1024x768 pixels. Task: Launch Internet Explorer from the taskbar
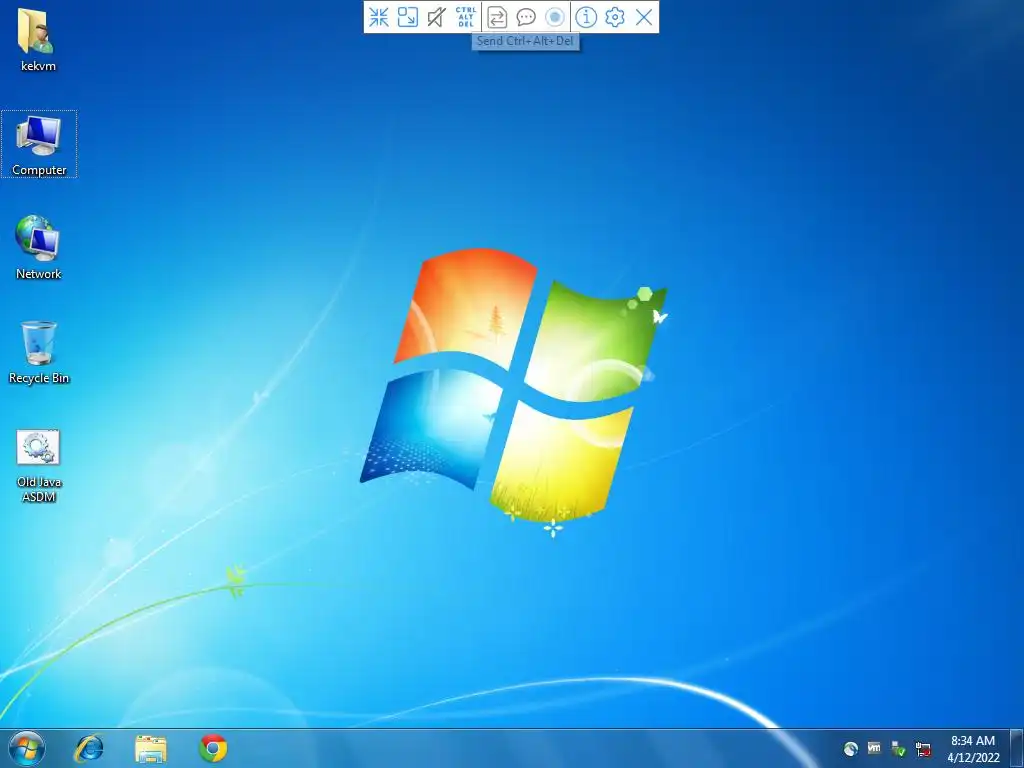click(89, 748)
